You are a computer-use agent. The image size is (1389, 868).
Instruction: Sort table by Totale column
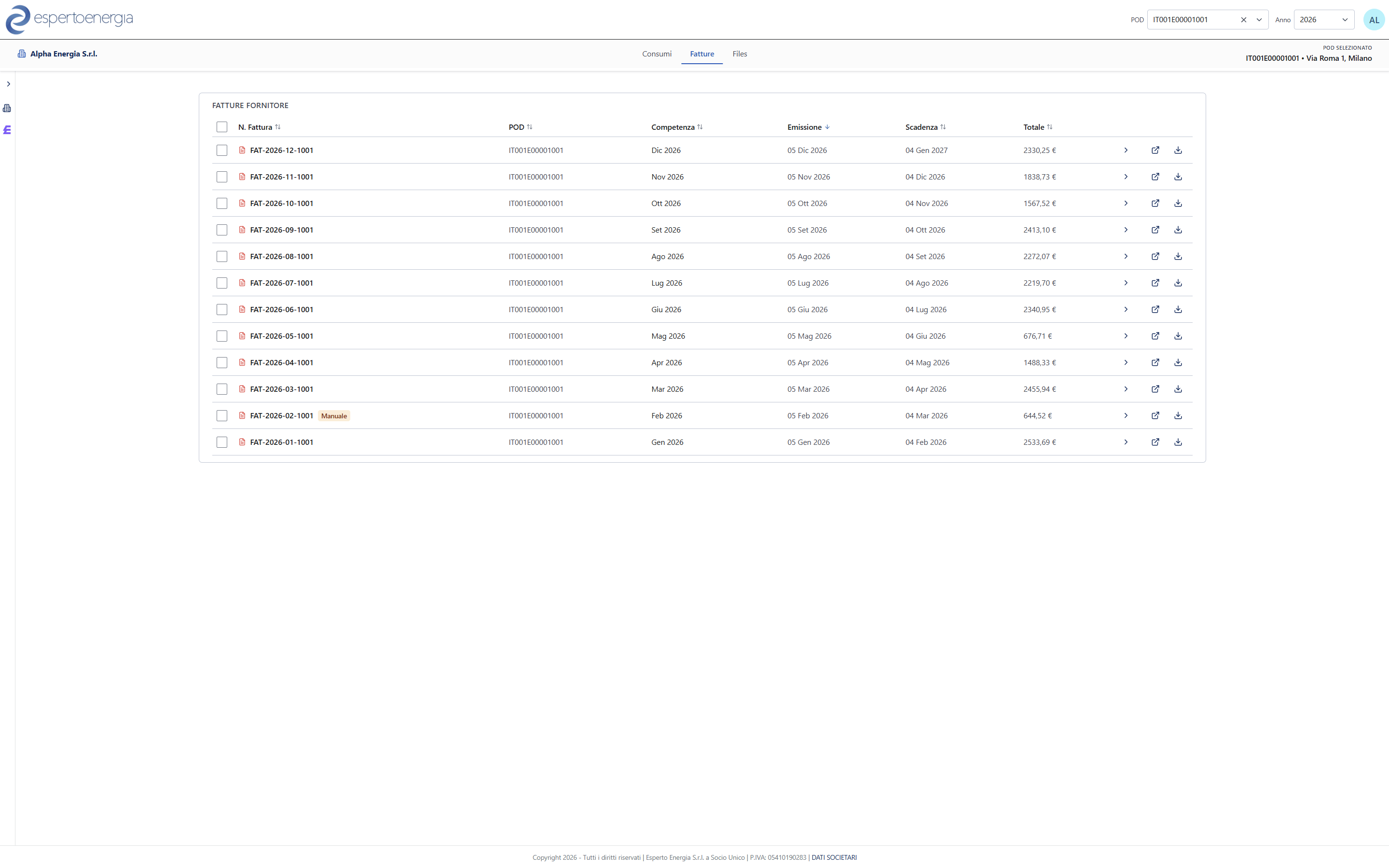point(1037,127)
